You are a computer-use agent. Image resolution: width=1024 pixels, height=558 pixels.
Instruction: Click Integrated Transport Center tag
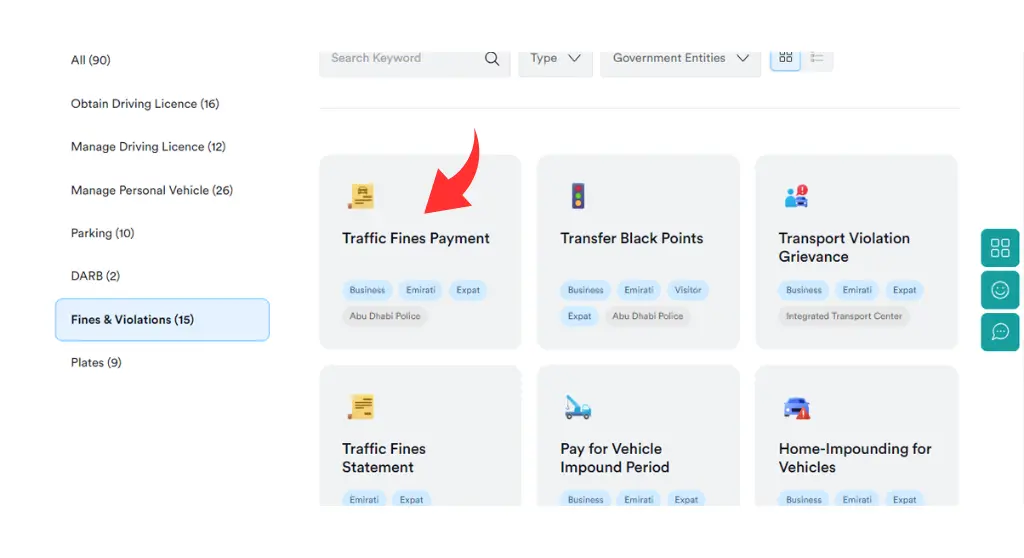pyautogui.click(x=844, y=316)
